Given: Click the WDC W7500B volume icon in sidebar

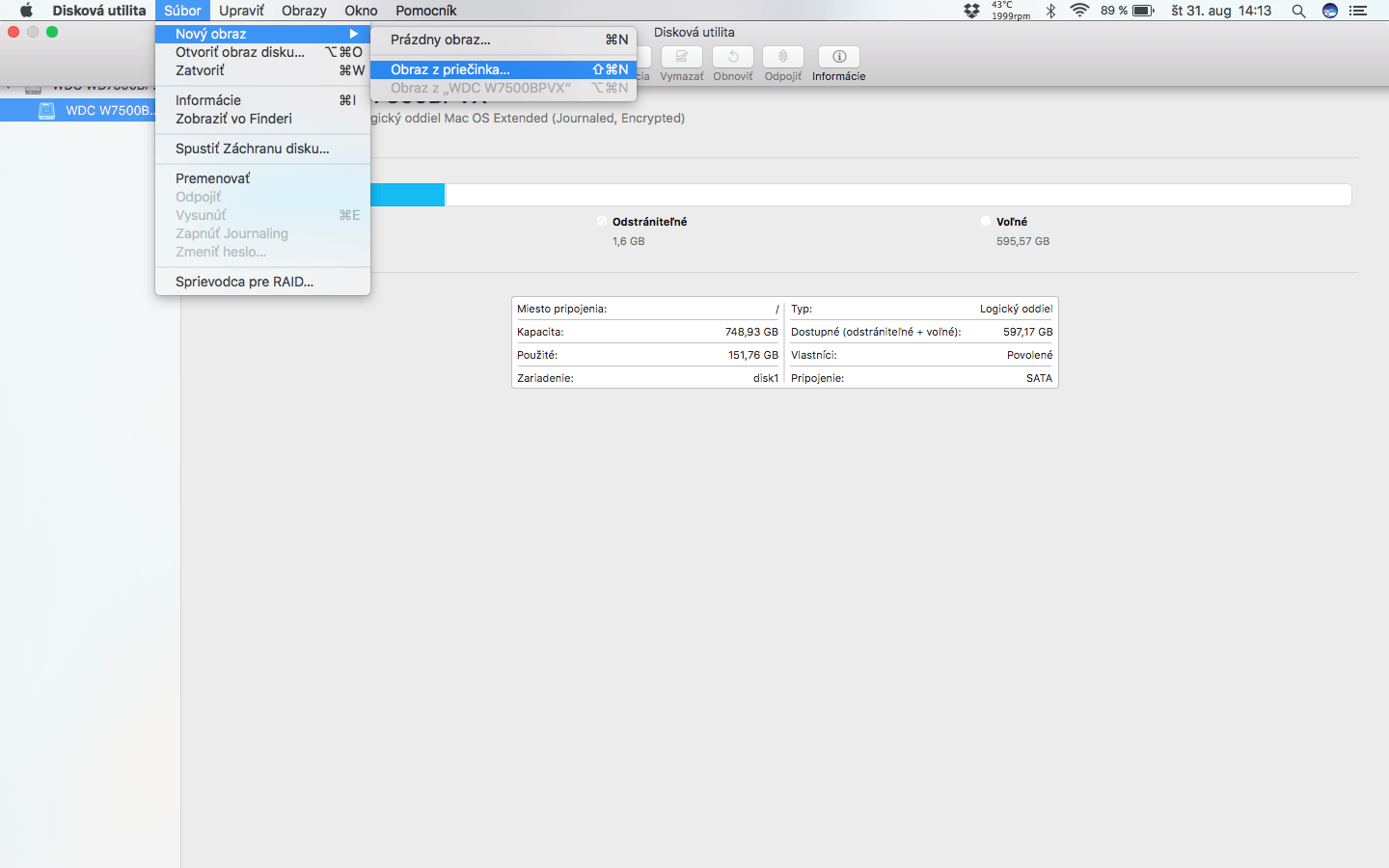Looking at the screenshot, I should point(46,110).
